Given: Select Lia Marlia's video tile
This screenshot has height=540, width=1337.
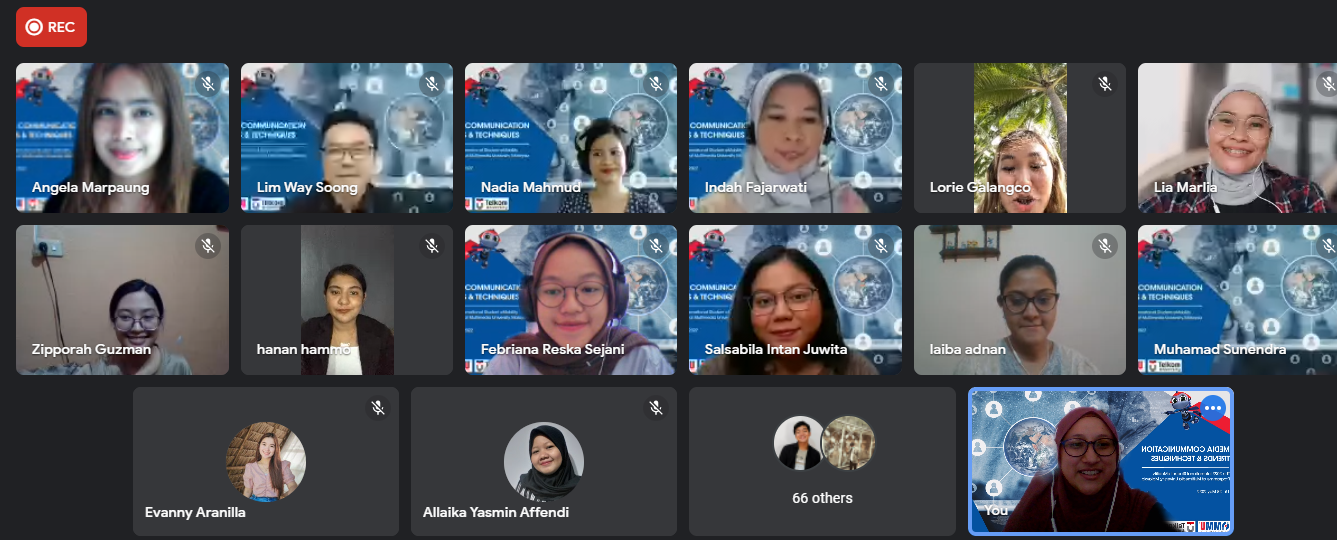Looking at the screenshot, I should [x=1237, y=138].
